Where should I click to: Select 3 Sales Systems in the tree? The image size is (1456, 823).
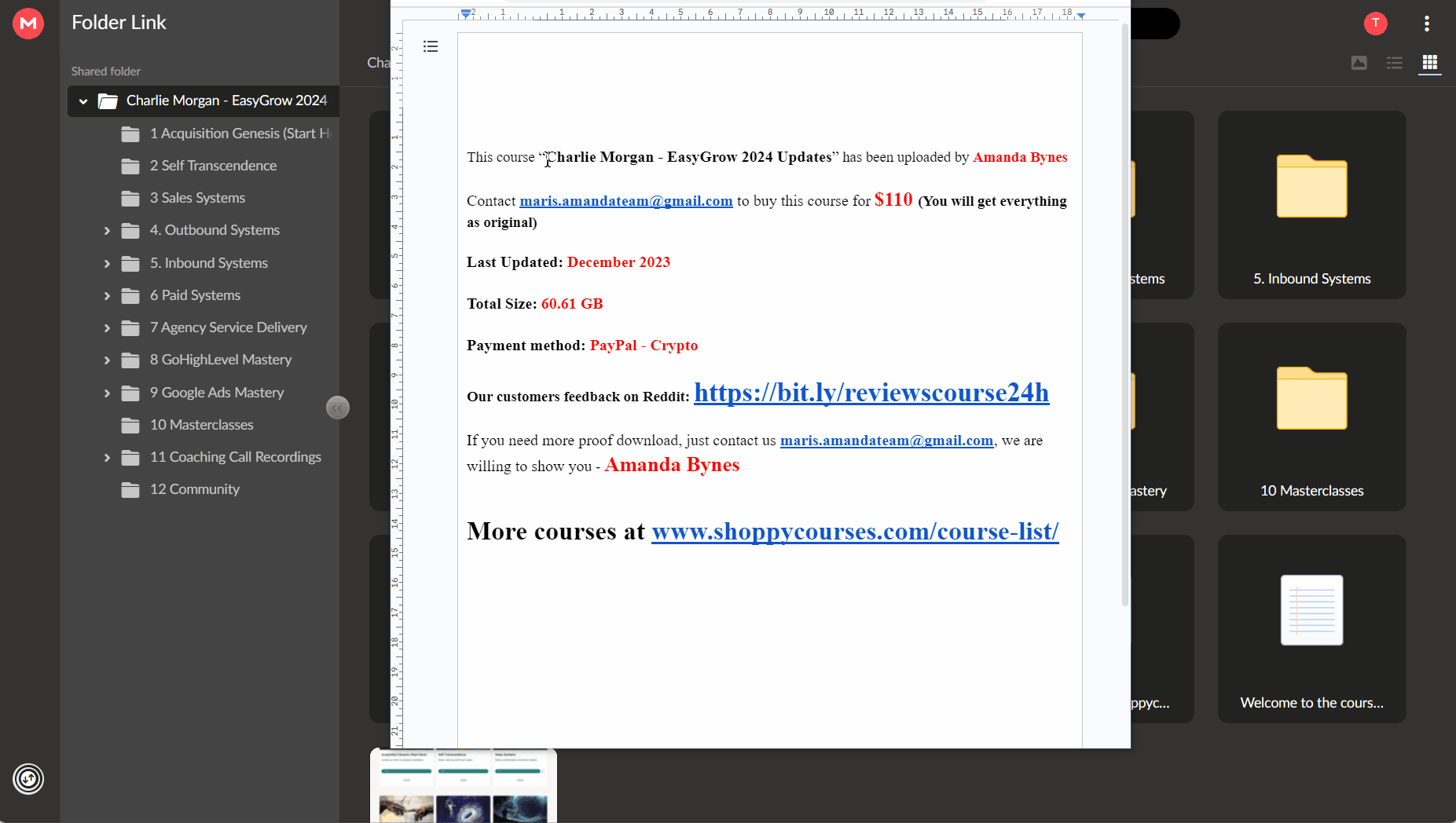(197, 198)
